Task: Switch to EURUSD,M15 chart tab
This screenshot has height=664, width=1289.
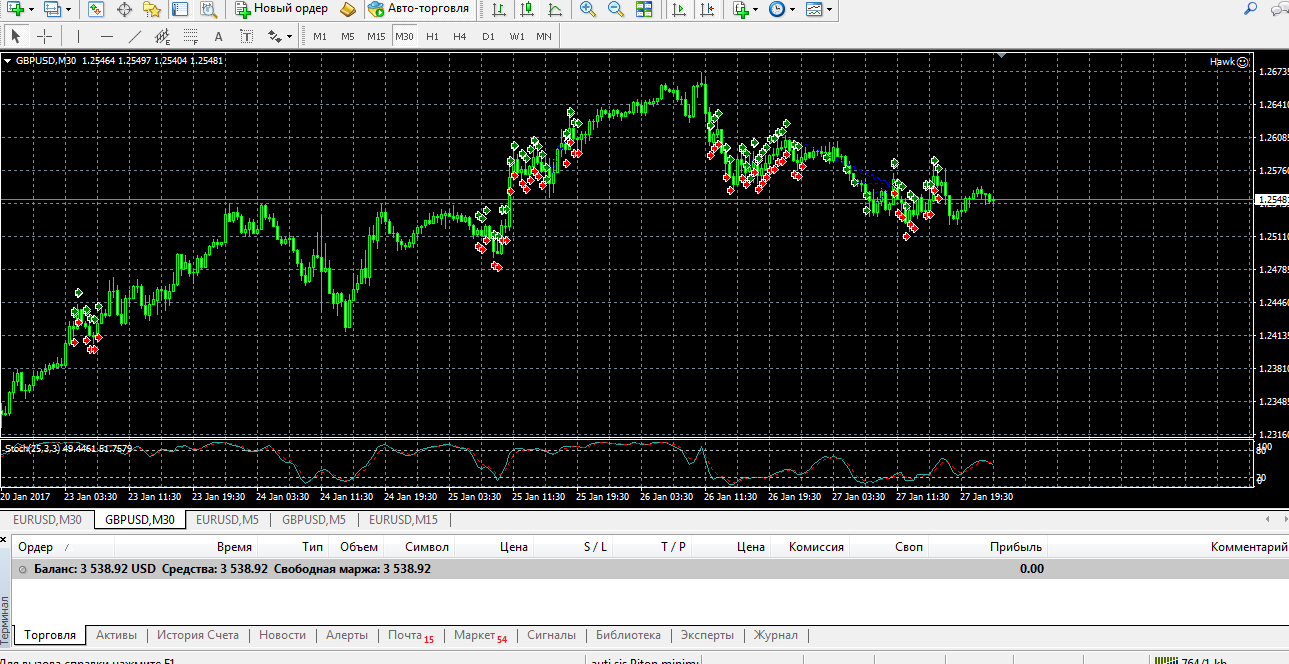Action: (403, 520)
